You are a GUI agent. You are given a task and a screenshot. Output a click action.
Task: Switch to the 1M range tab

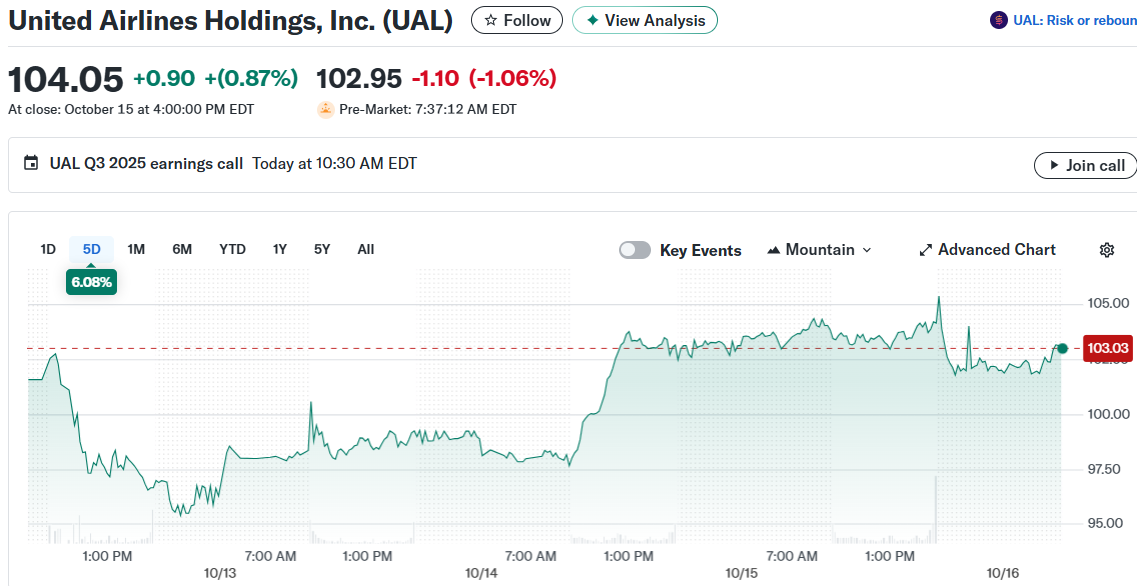(136, 249)
